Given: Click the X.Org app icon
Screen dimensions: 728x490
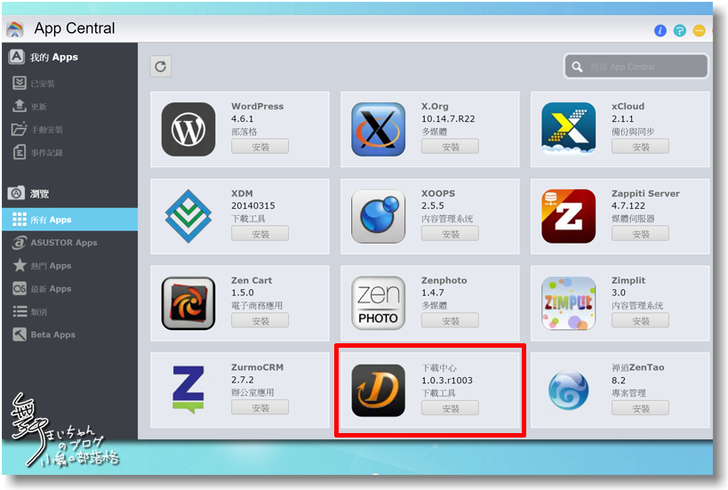Looking at the screenshot, I should 378,129.
